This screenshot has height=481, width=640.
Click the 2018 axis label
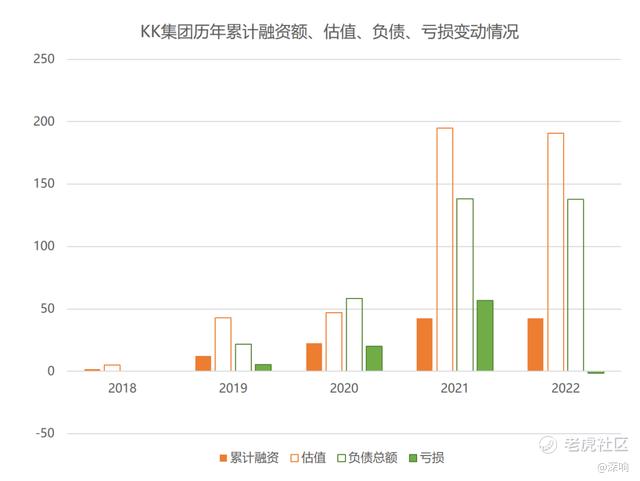[122, 388]
